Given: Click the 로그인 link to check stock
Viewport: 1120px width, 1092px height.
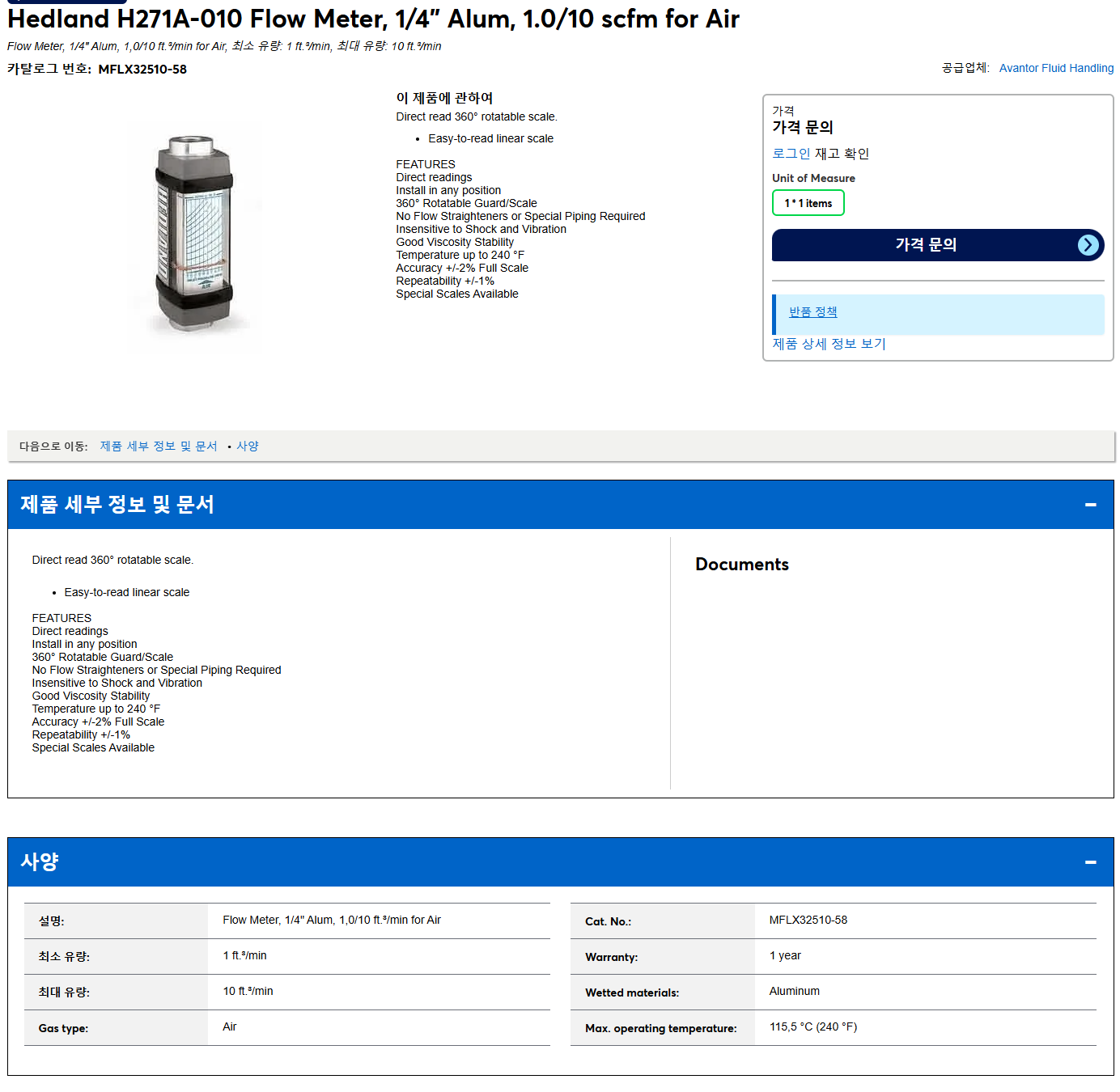Looking at the screenshot, I should click(x=791, y=154).
